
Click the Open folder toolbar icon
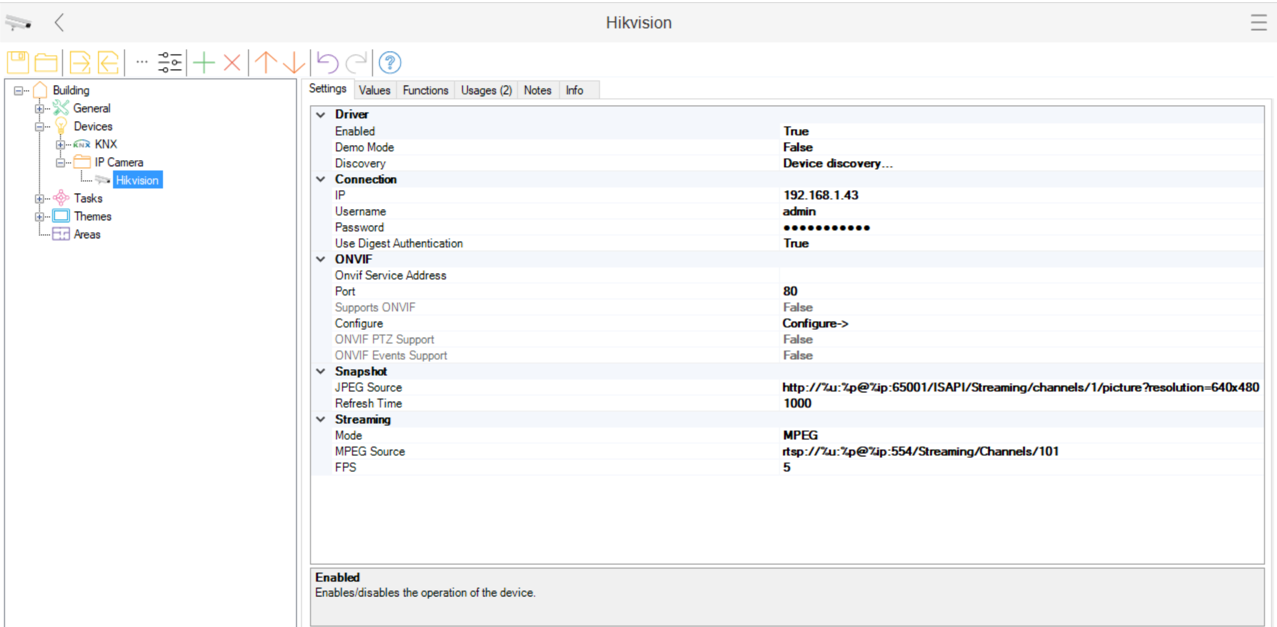(46, 63)
